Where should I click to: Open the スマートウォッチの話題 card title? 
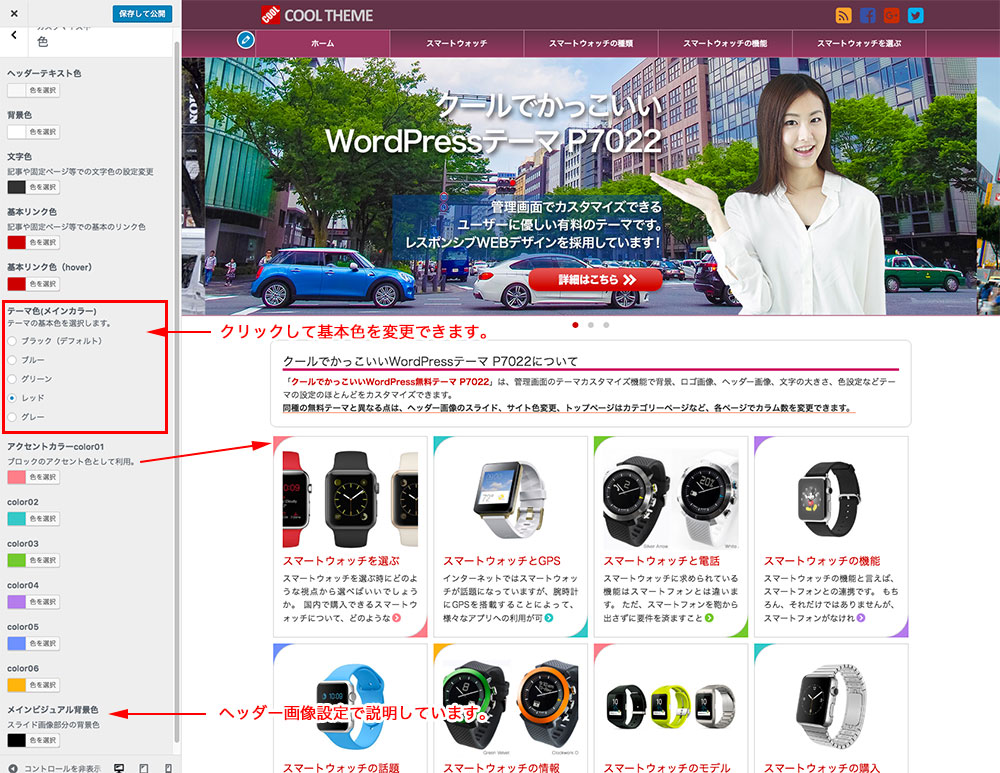click(x=341, y=768)
